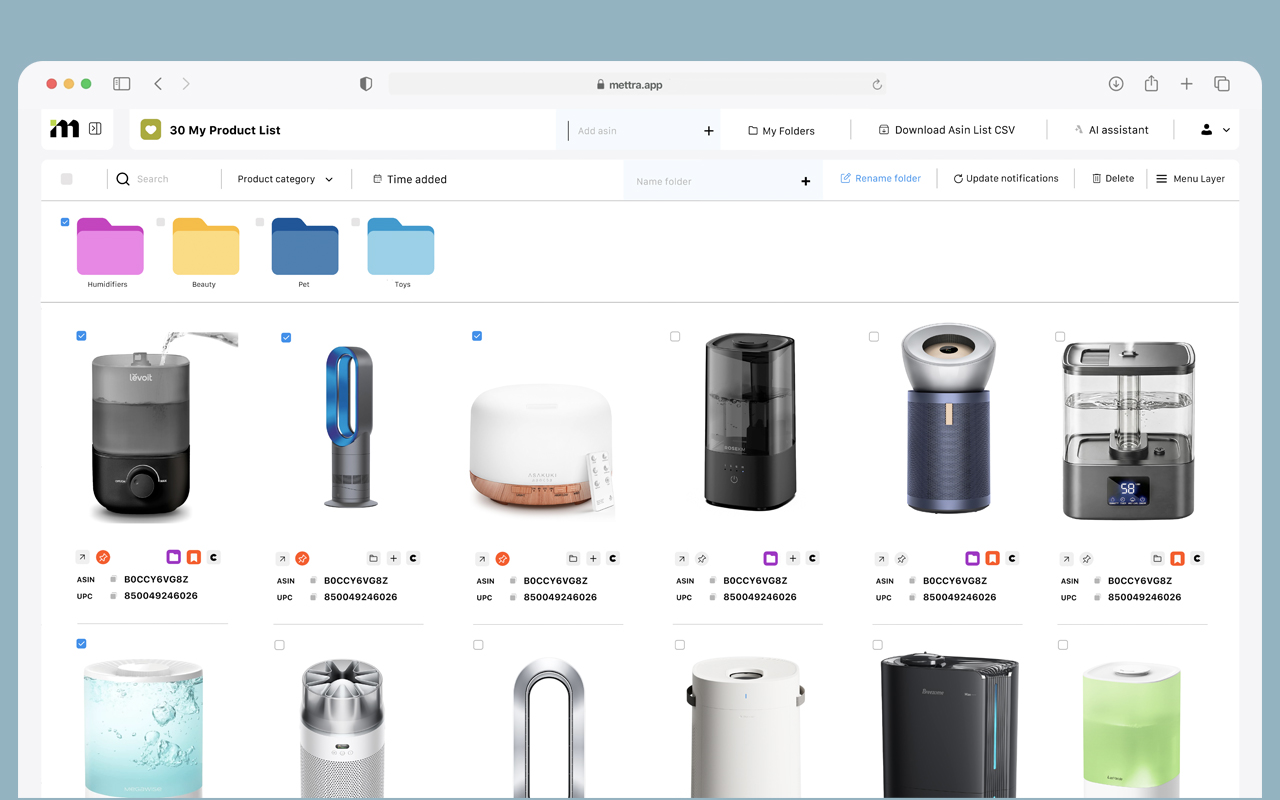This screenshot has width=1280, height=800.
Task: Click the open-link arrow under the Levoit humidifier
Action: pyautogui.click(x=83, y=558)
